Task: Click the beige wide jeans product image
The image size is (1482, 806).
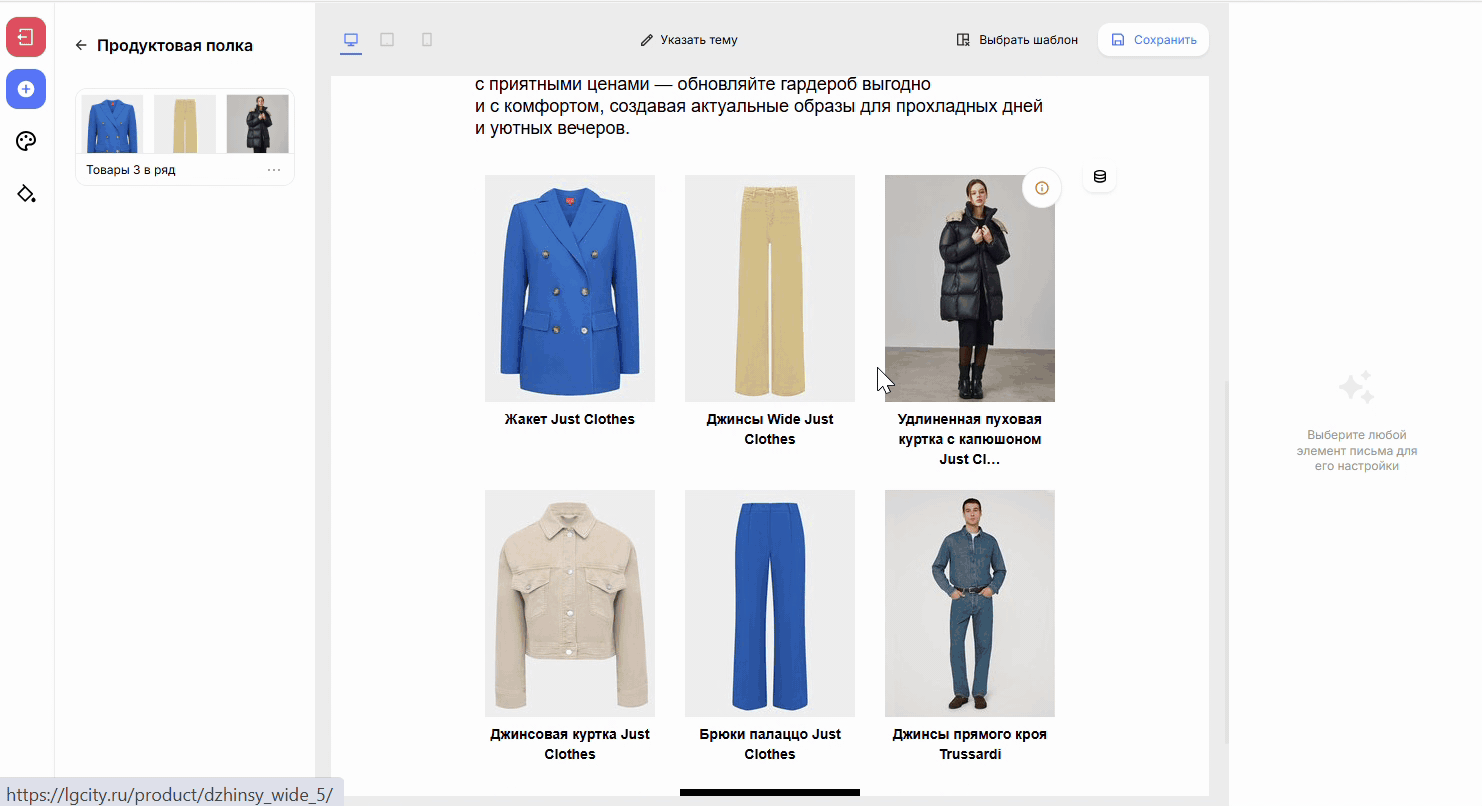Action: coord(770,288)
